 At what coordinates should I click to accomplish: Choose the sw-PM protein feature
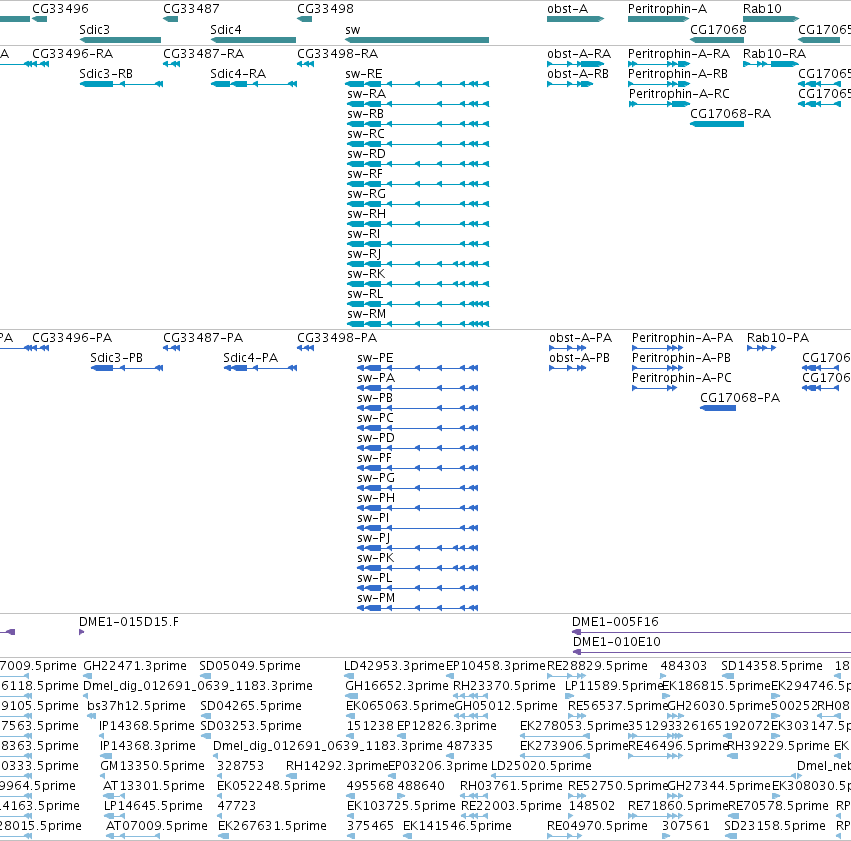417,608
